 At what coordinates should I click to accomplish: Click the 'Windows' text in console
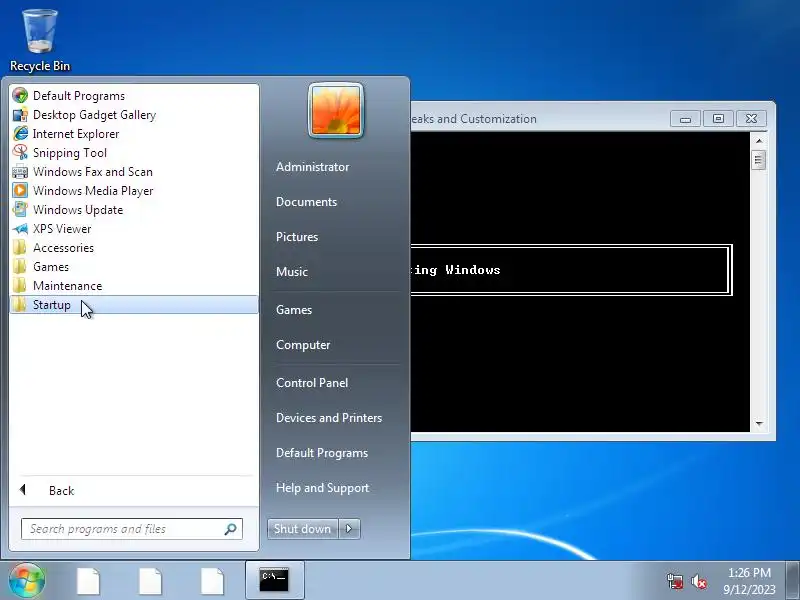pyautogui.click(x=472, y=270)
